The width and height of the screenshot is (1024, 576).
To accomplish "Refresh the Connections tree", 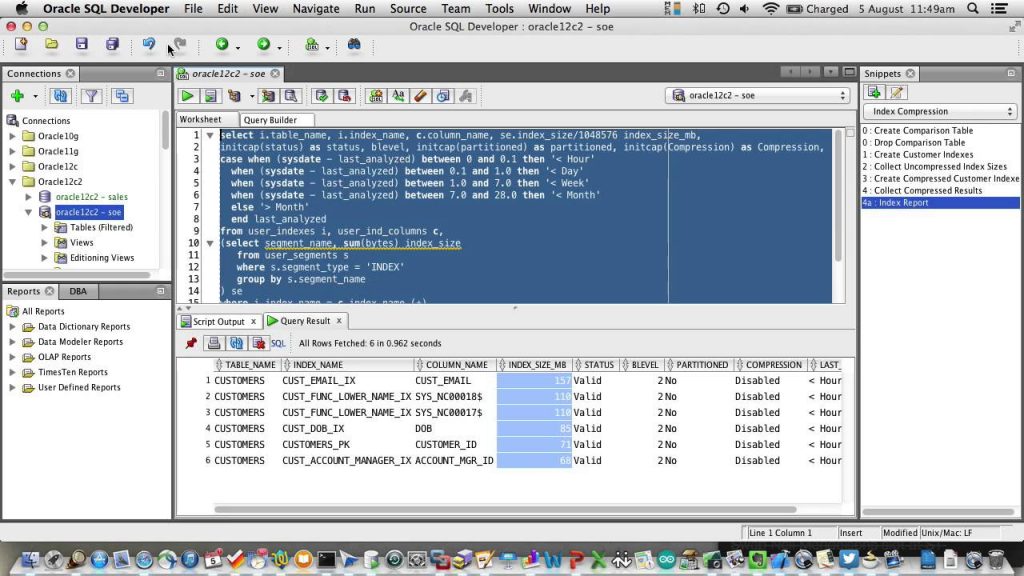I will pos(60,96).
